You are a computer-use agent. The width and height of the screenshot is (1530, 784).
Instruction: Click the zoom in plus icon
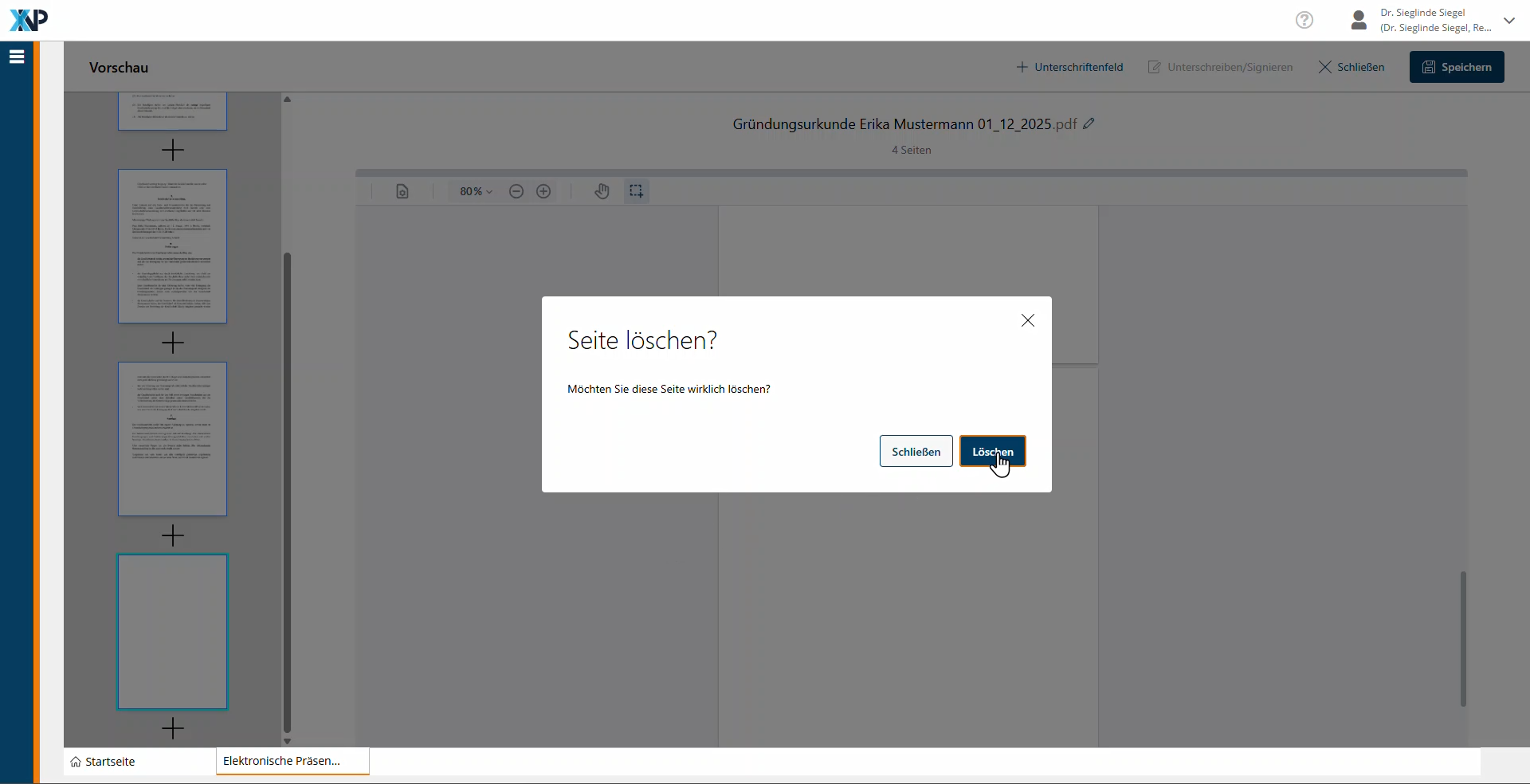coord(543,191)
